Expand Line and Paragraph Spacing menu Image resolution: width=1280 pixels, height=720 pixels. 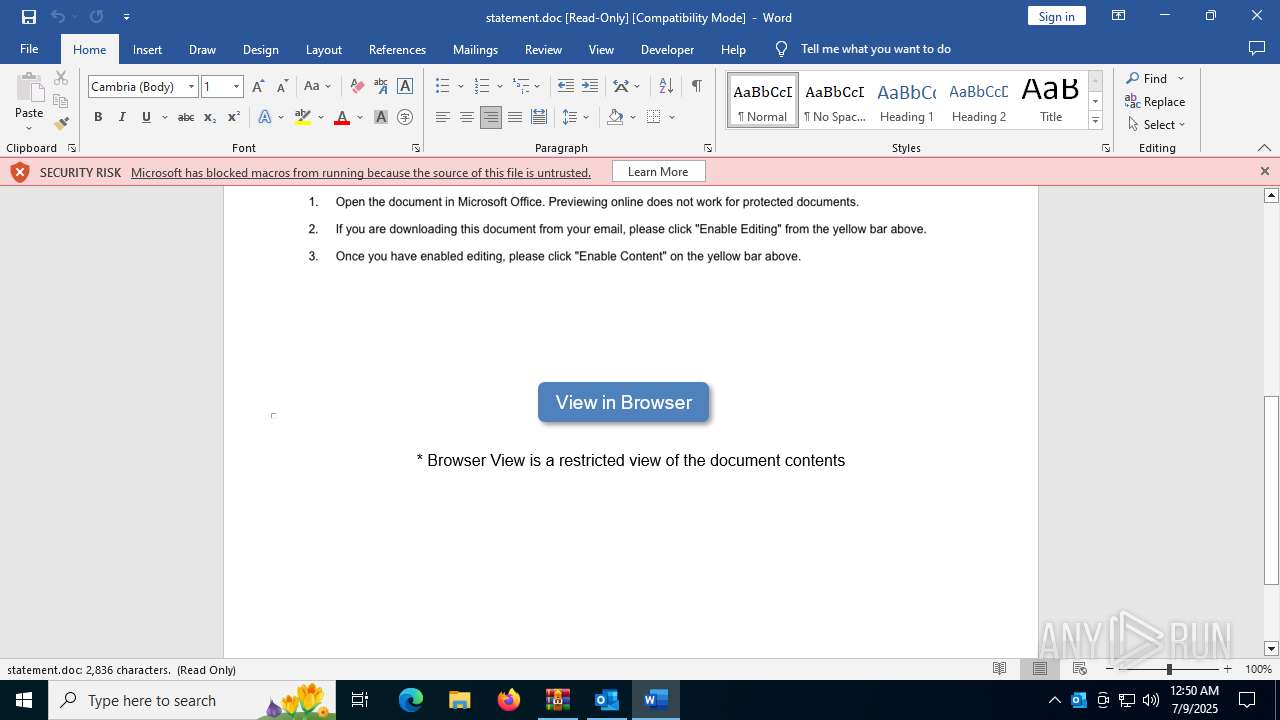pos(576,117)
